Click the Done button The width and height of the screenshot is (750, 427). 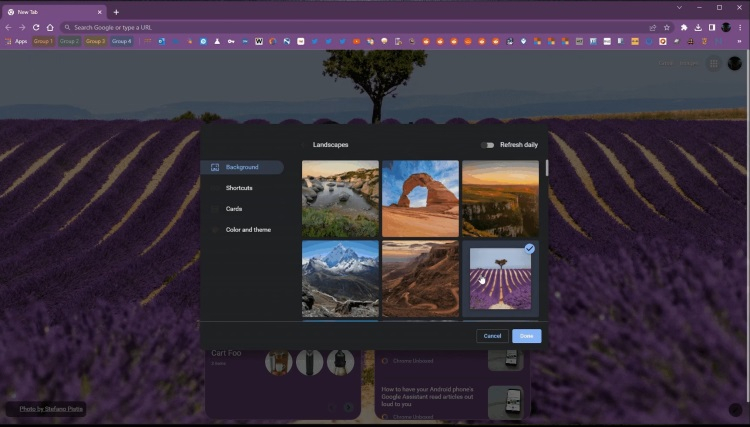(x=527, y=336)
